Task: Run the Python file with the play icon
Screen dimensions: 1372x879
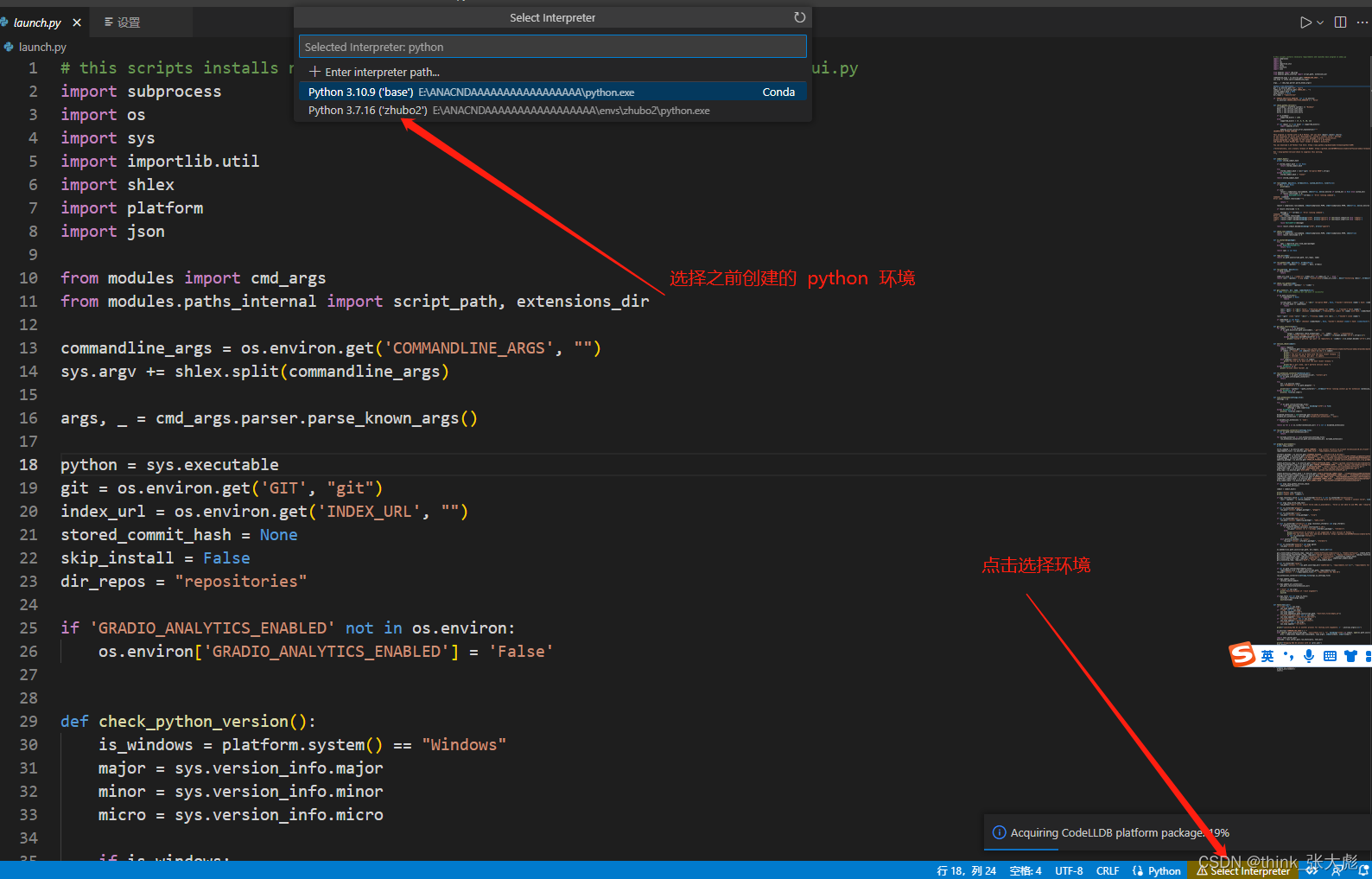Action: 1305,22
